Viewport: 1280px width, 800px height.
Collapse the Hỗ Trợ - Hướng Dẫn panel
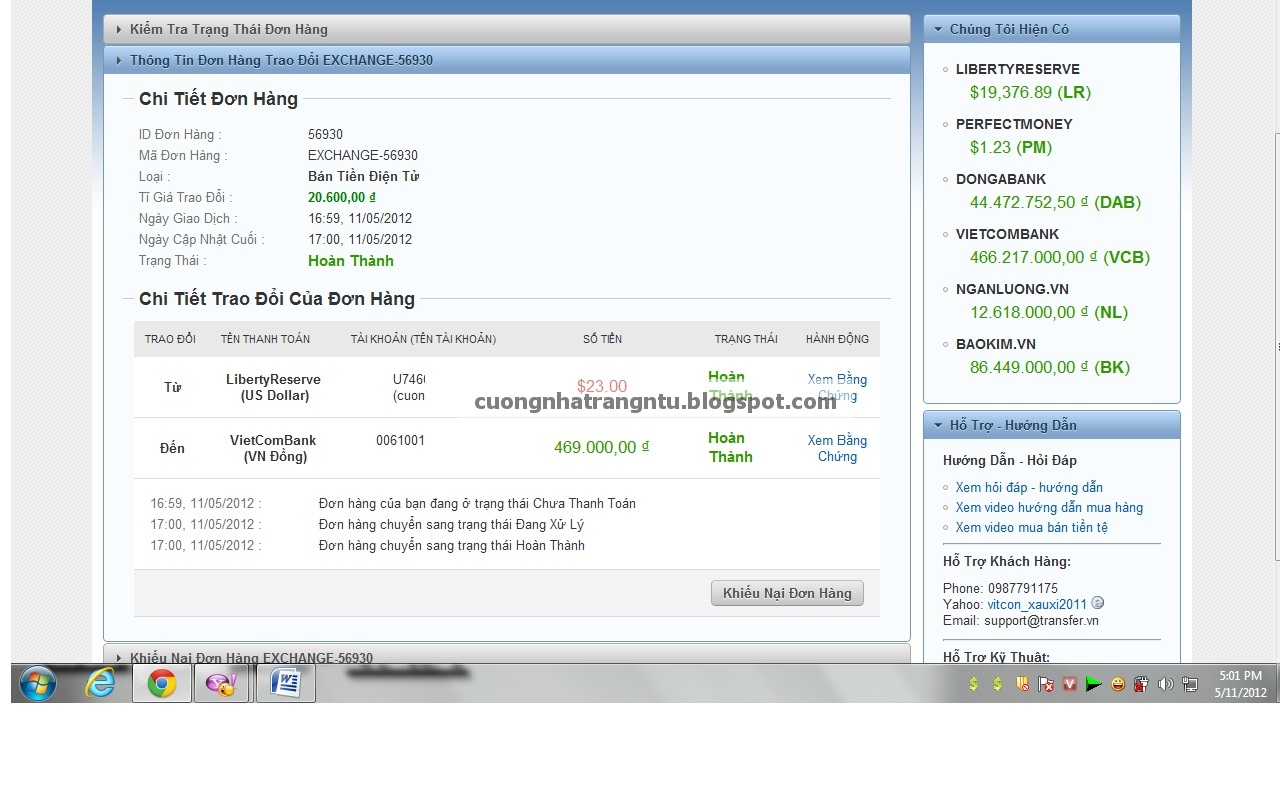pyautogui.click(x=1052, y=425)
